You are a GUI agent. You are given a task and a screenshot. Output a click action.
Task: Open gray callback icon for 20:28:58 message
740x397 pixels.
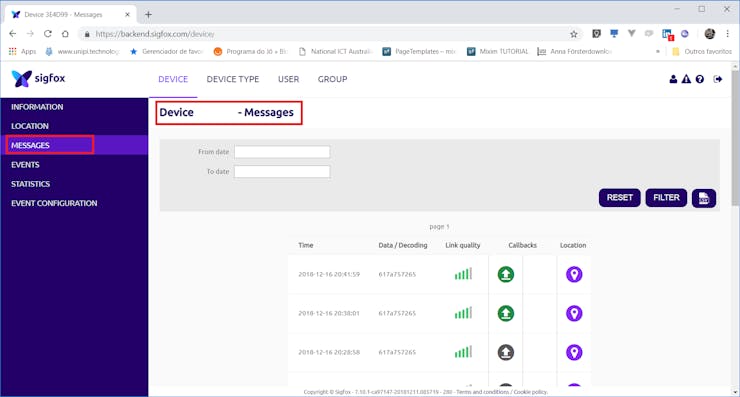(506, 352)
